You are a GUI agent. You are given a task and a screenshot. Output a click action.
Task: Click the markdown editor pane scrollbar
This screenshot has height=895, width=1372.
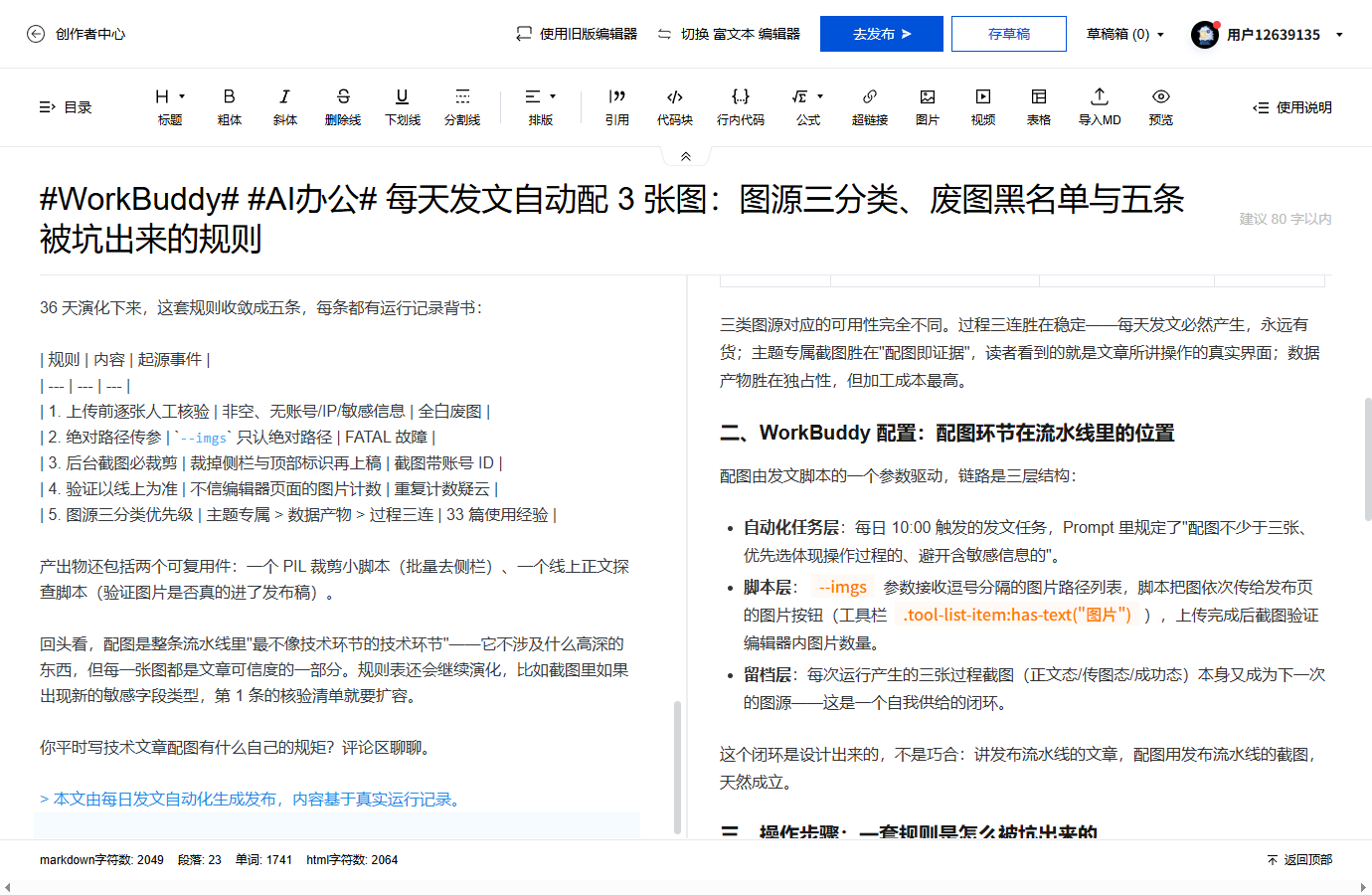677,766
